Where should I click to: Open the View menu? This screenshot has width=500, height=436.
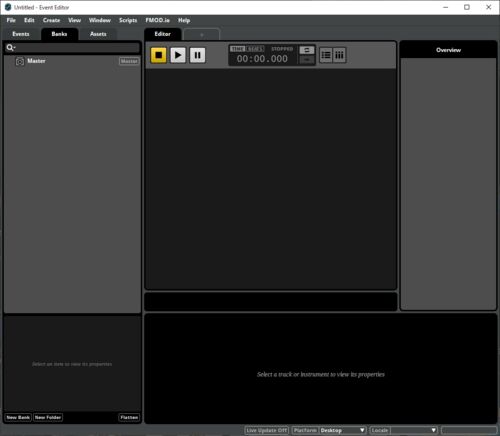click(74, 20)
